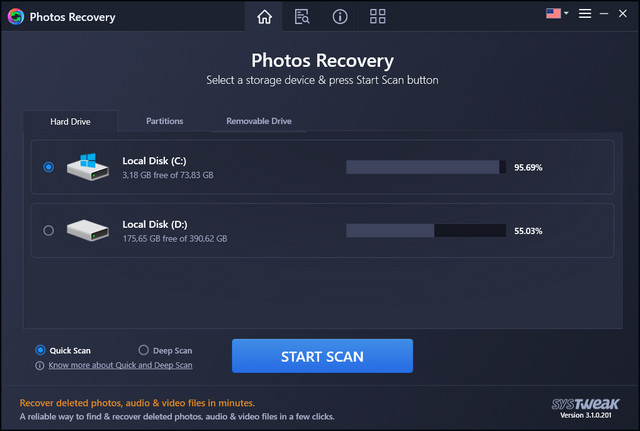Switch to the Partitions tab
This screenshot has height=431, width=640.
164,121
